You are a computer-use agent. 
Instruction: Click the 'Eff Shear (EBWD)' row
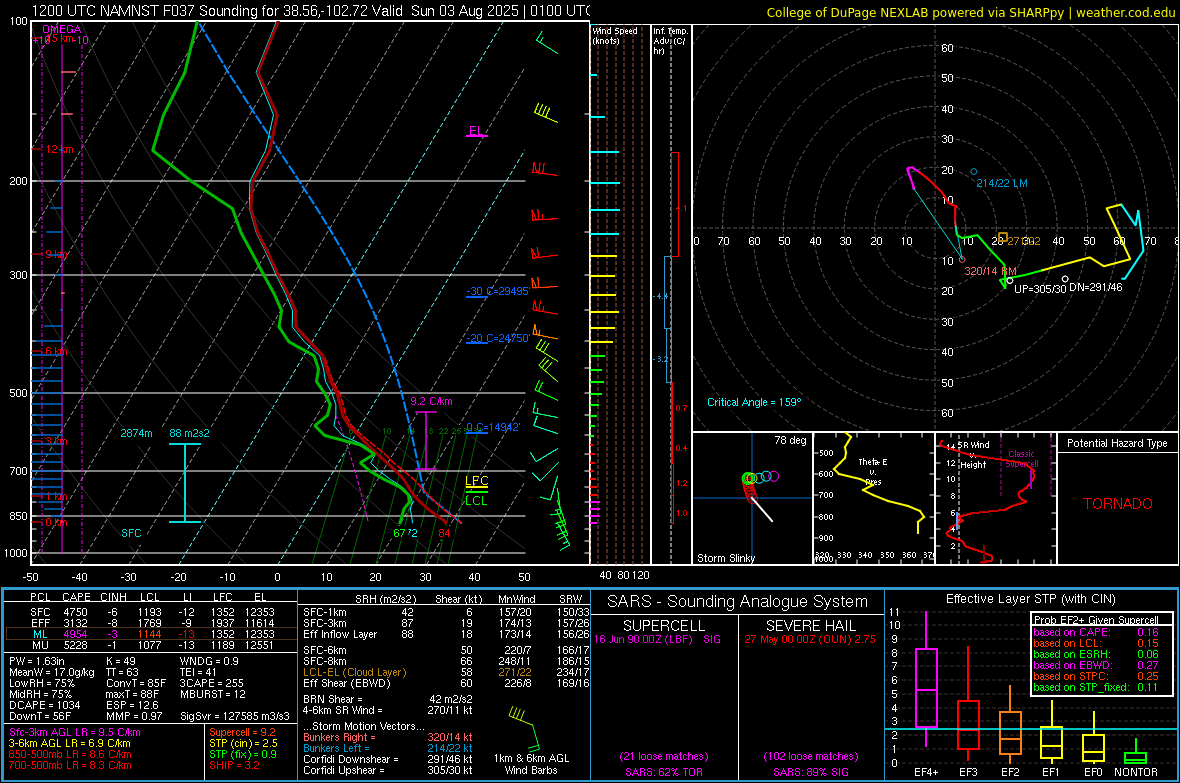[x=446, y=683]
